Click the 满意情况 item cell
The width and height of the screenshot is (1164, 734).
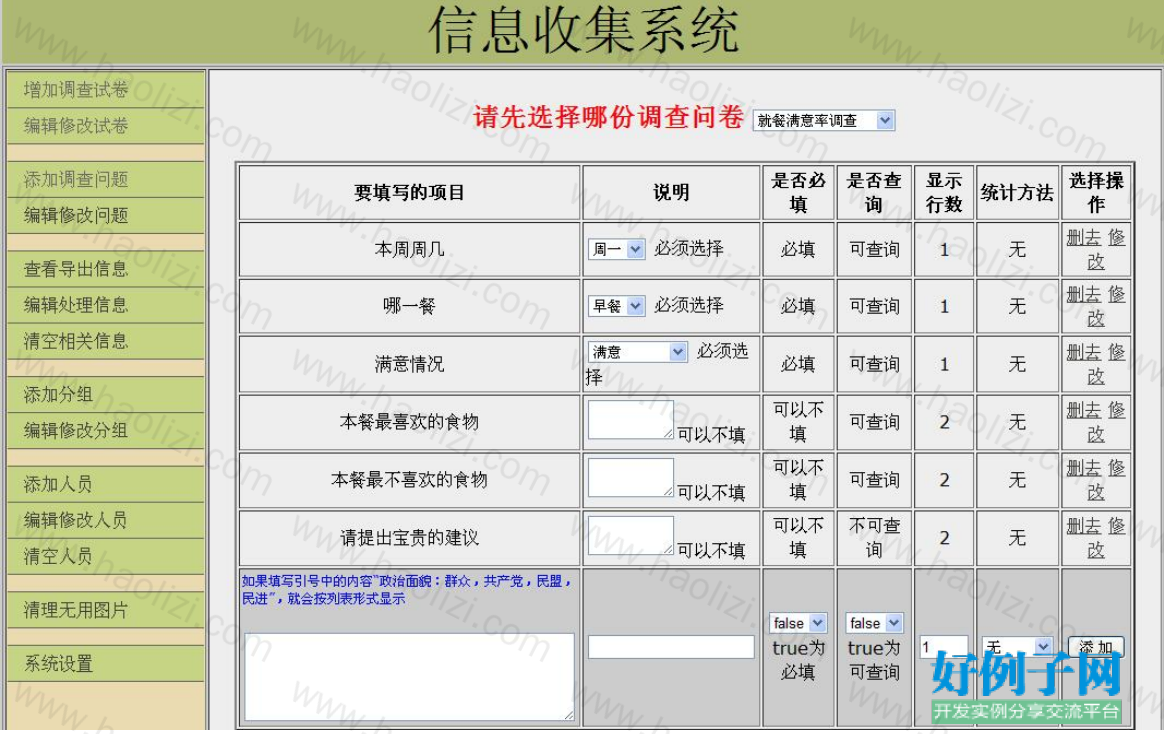tap(409, 364)
